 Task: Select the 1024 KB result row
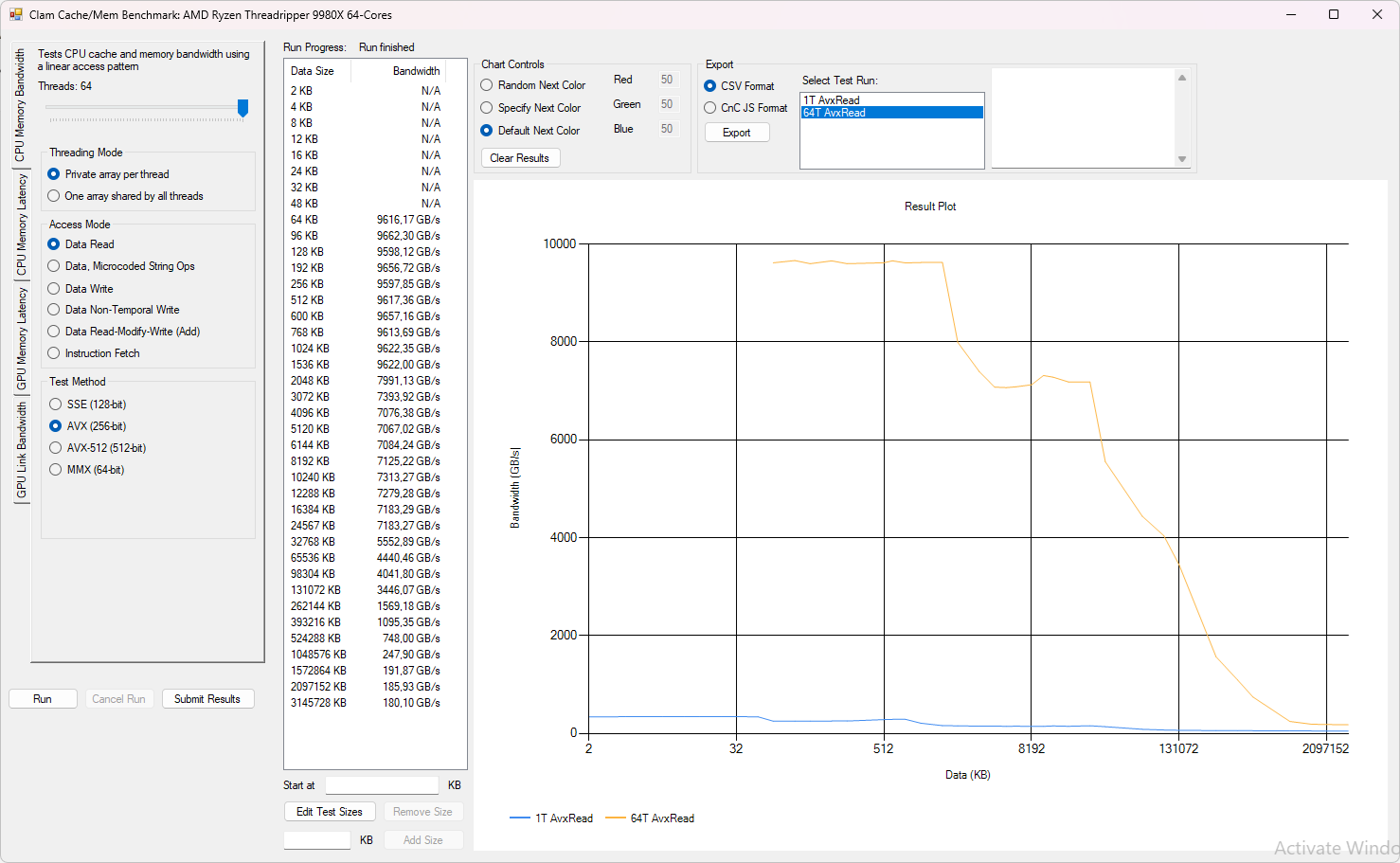click(366, 349)
